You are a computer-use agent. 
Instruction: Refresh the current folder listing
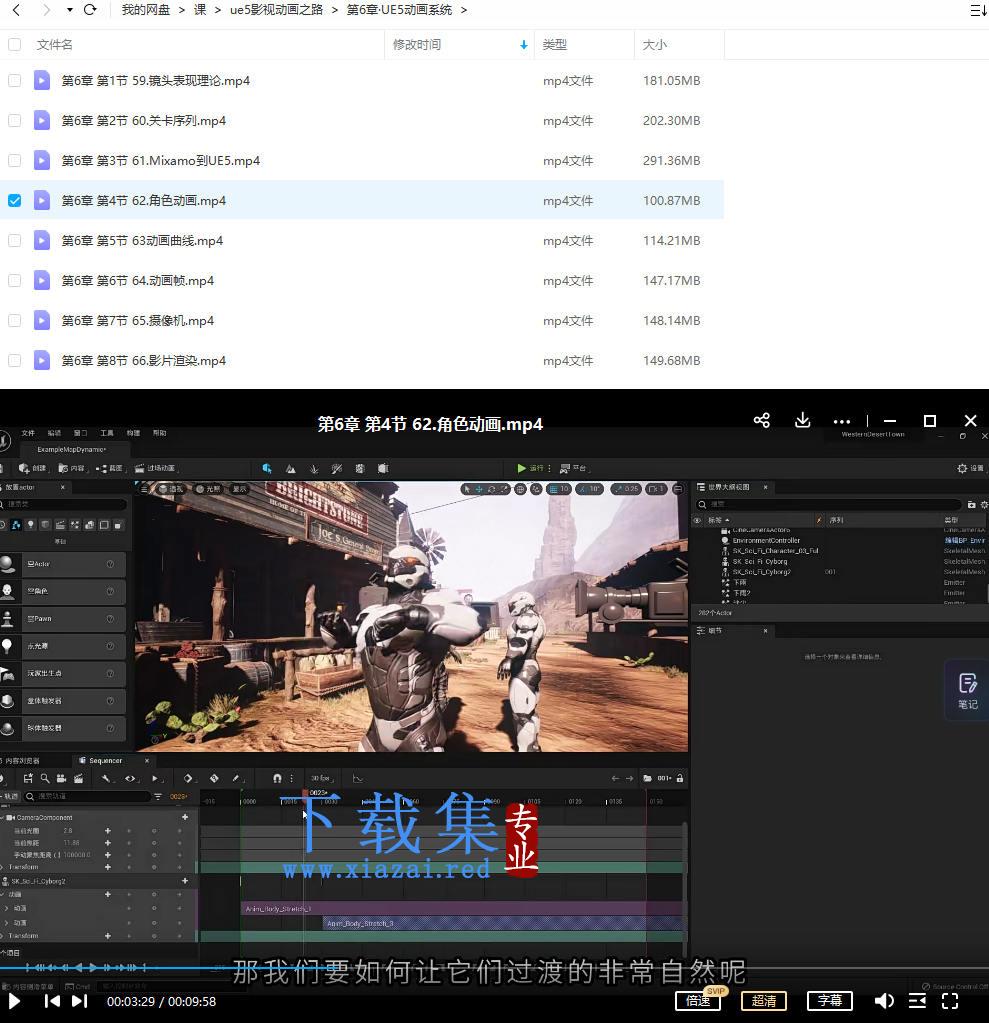coord(90,10)
